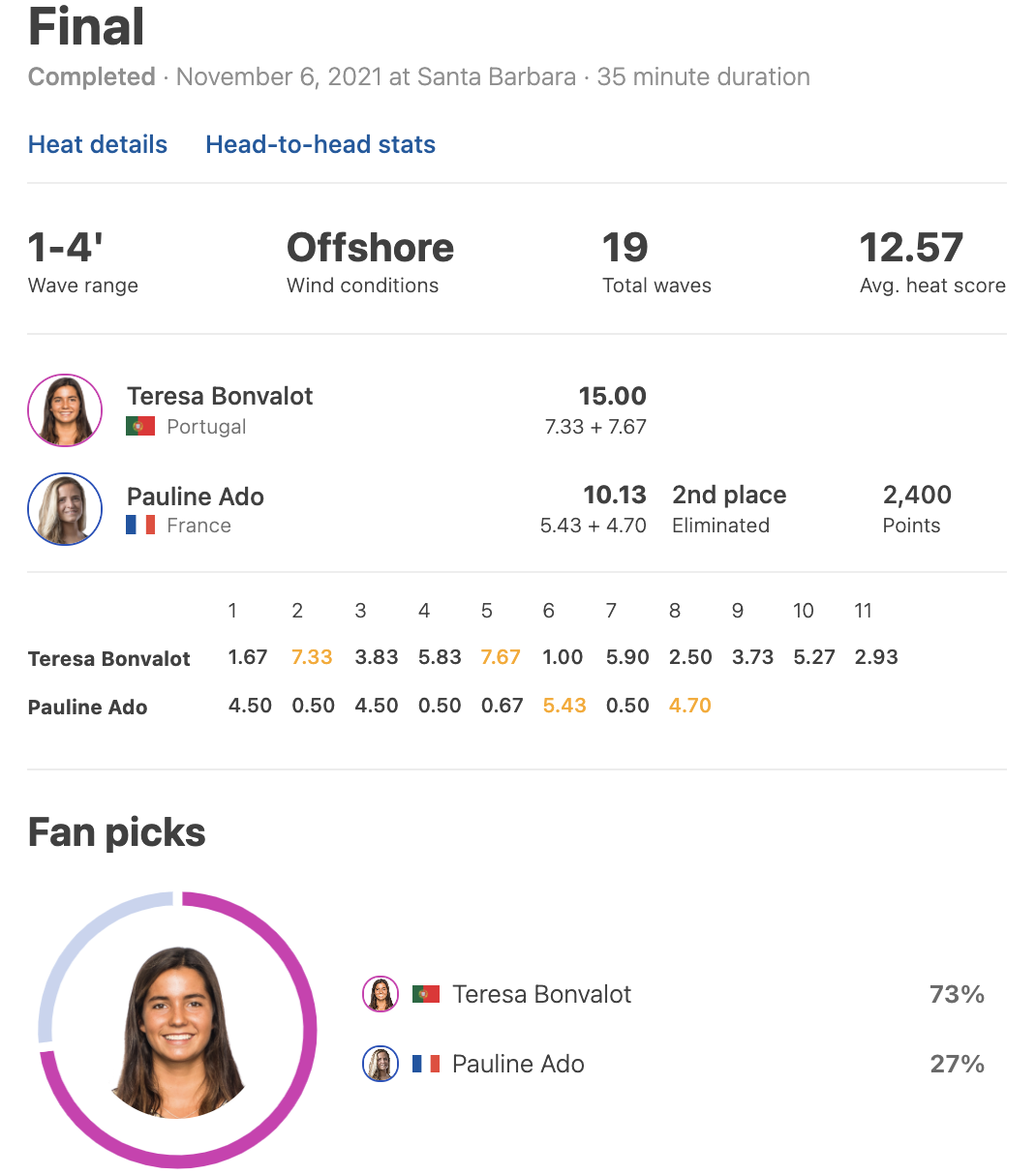
Task: Click Portugal flag in Fan picks list
Action: click(x=426, y=994)
